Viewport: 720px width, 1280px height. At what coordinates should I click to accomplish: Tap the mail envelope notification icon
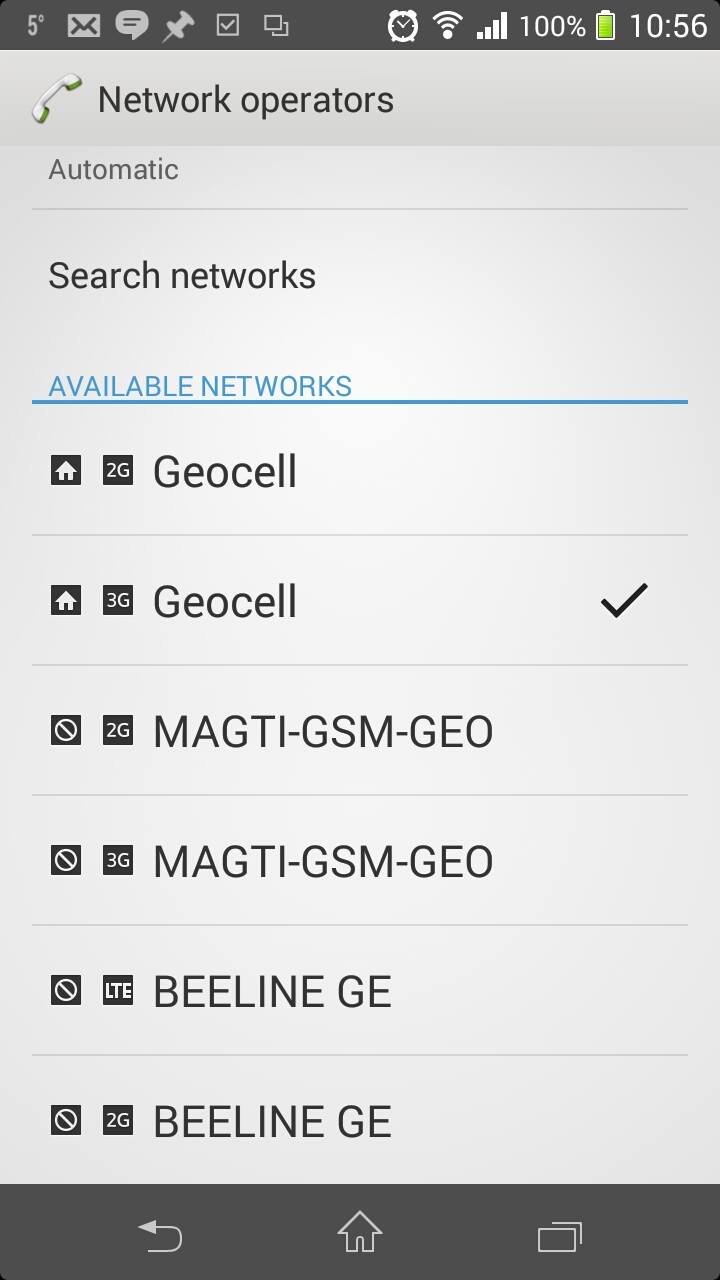tap(83, 25)
